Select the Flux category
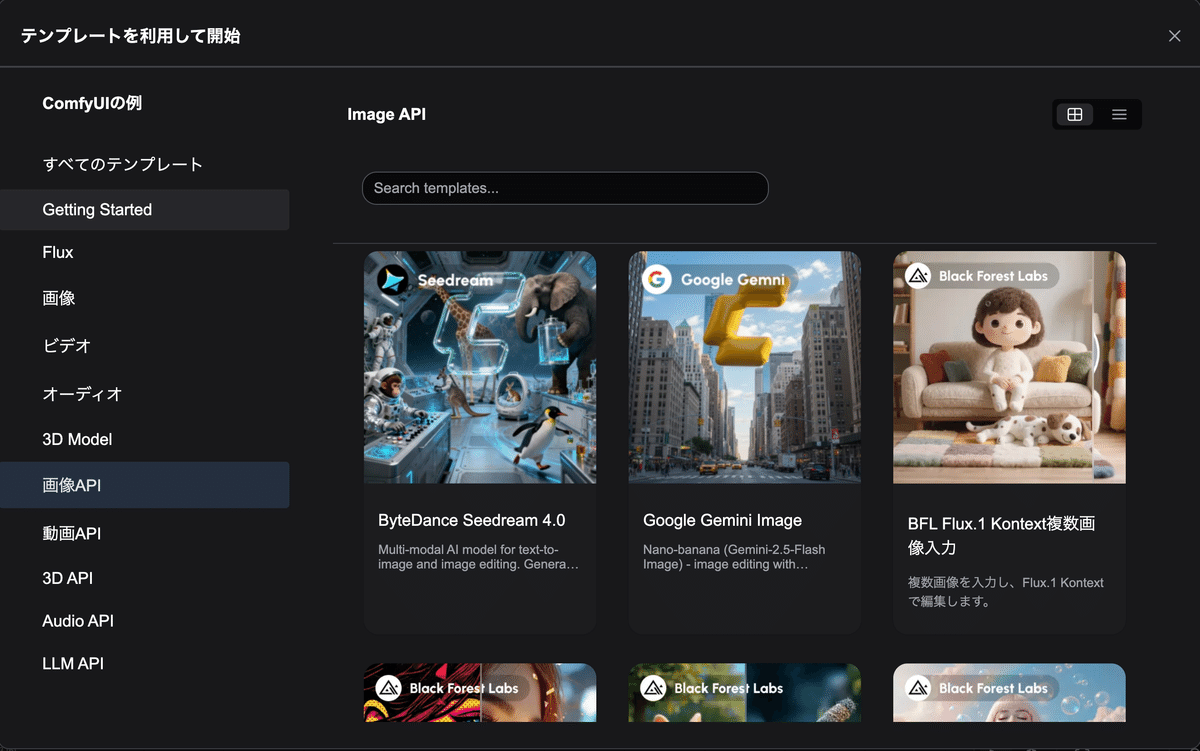Viewport: 1200px width, 751px height. tap(145, 253)
